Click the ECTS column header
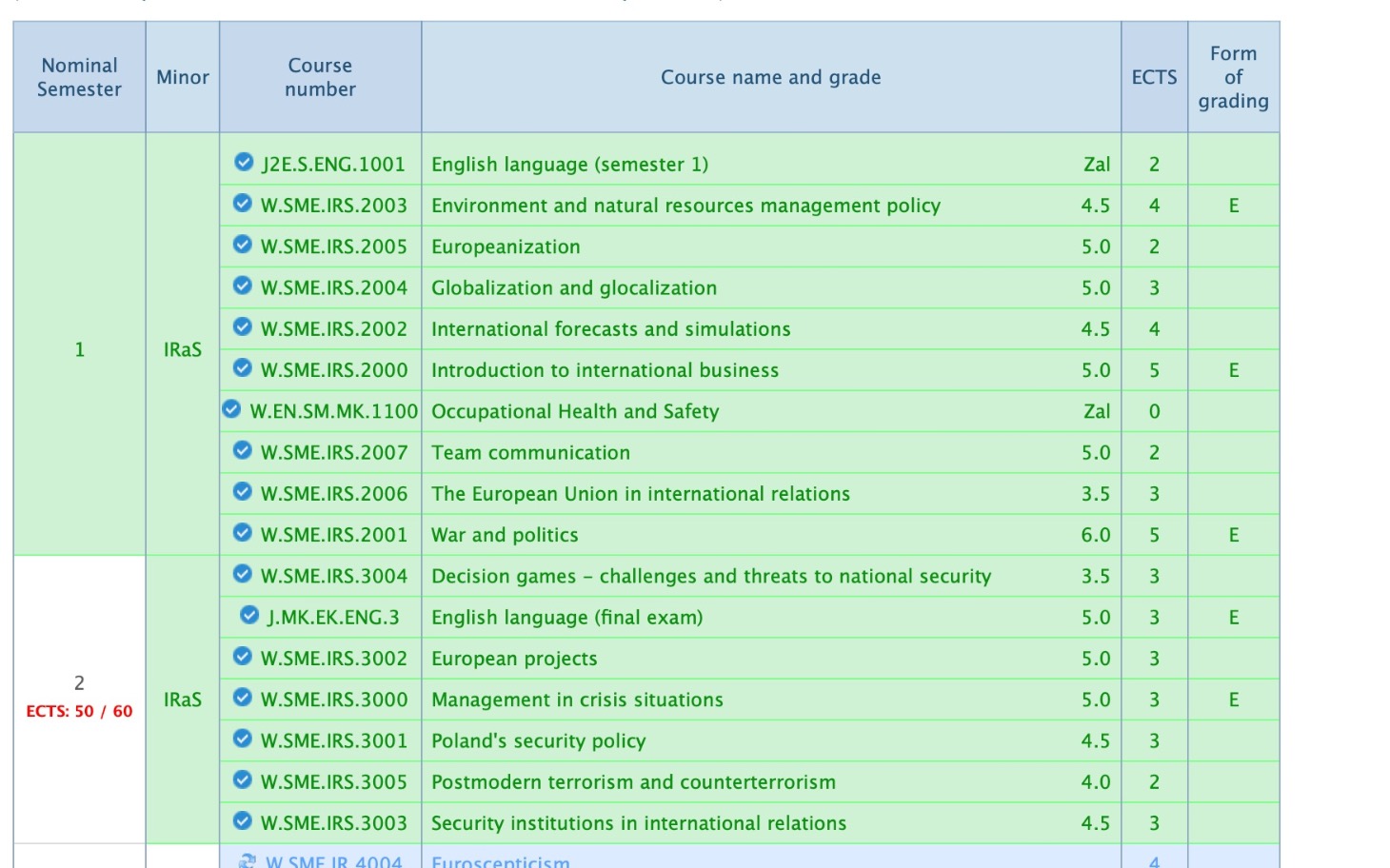 coord(1154,77)
